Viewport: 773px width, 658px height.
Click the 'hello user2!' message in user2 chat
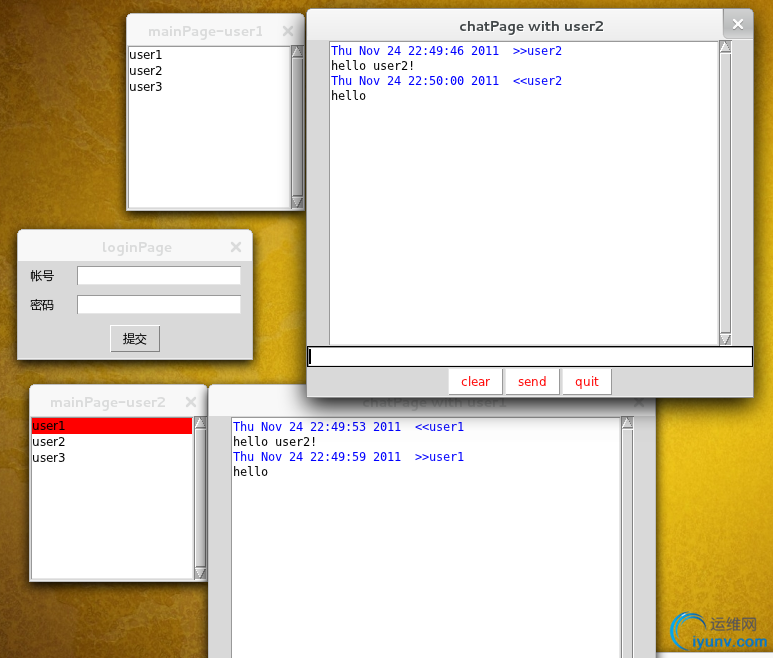372,66
